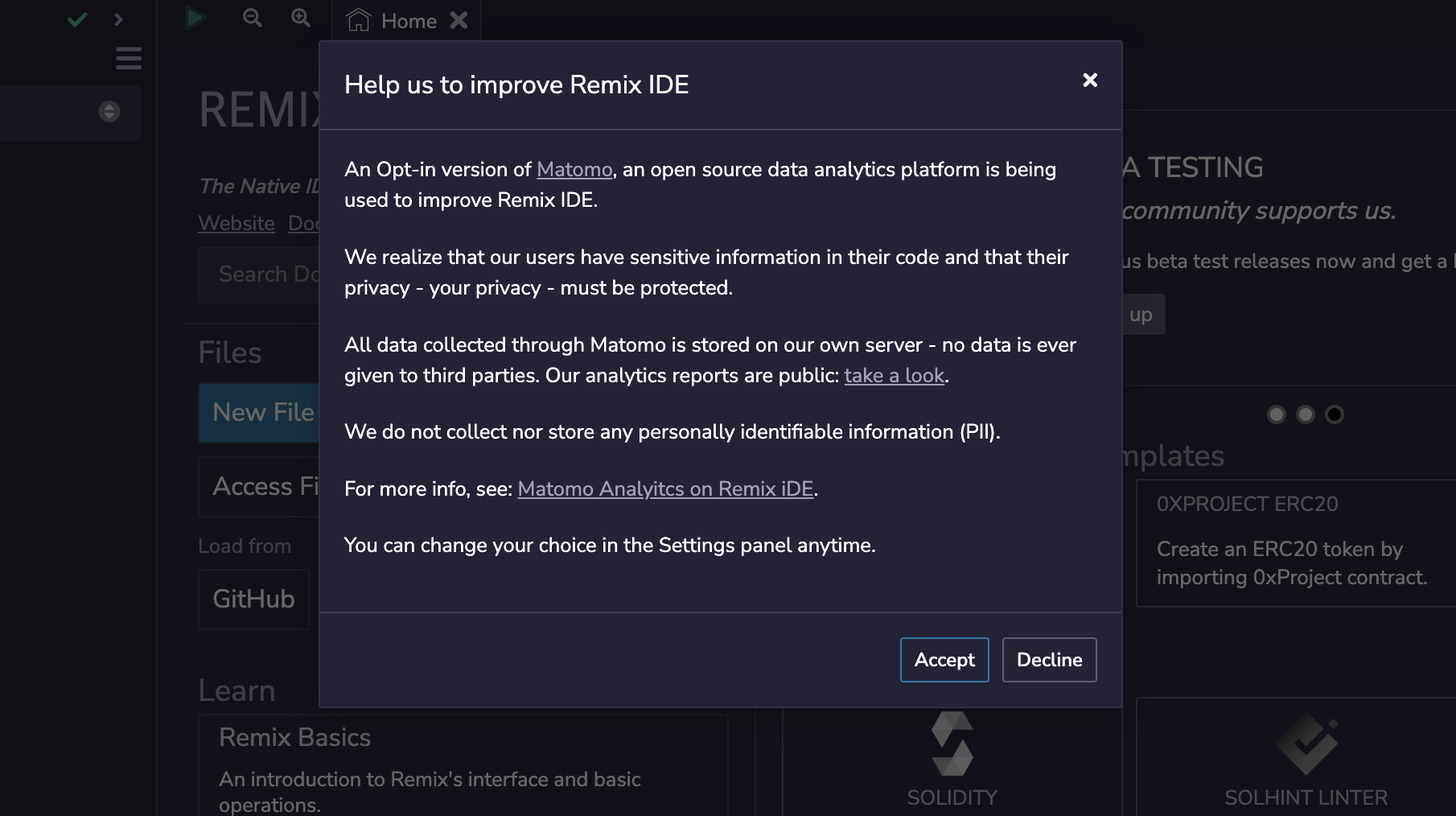This screenshot has height=816, width=1456.
Task: Click the Access File System button
Action: click(x=259, y=487)
